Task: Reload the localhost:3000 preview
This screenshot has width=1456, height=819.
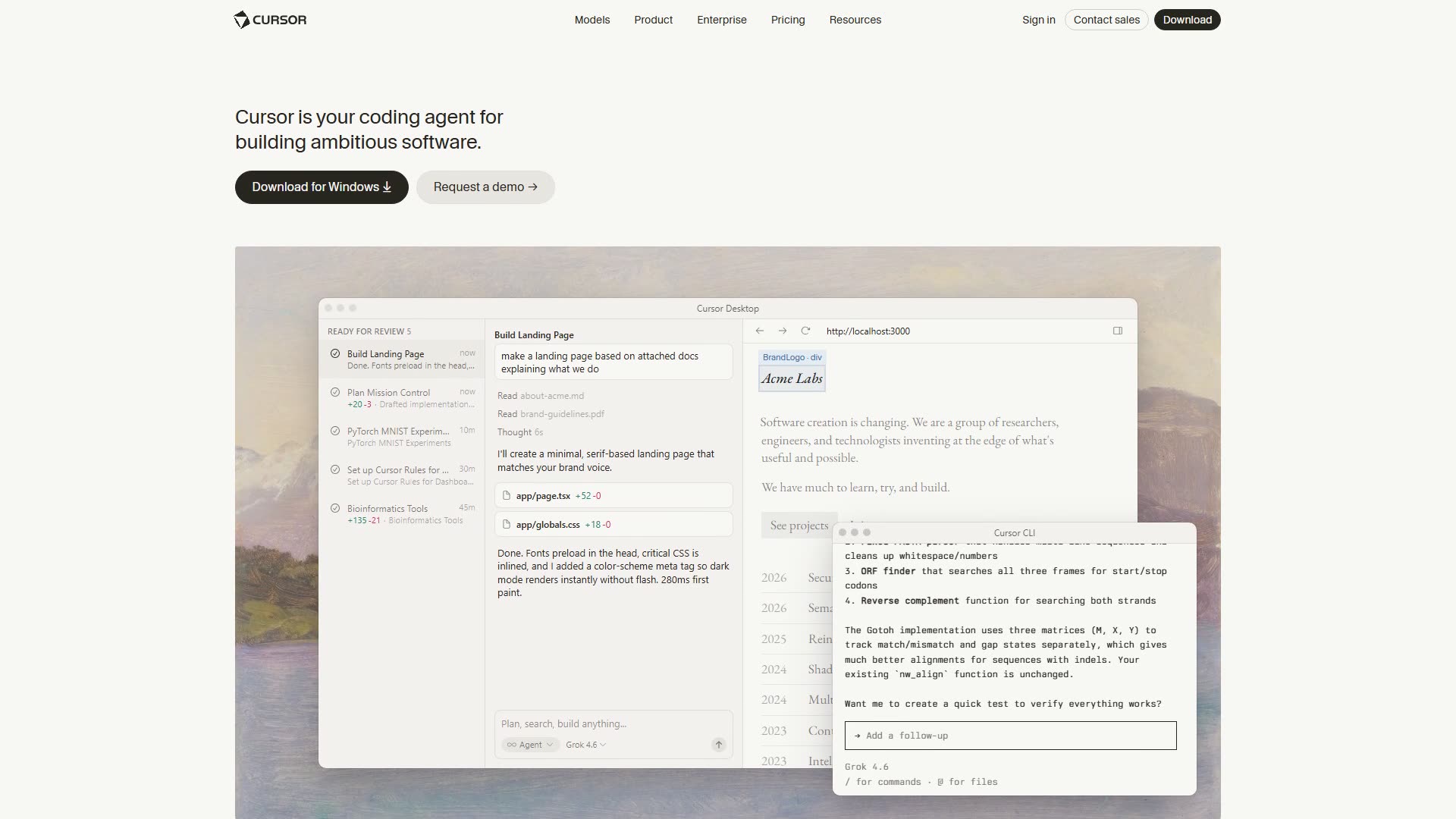Action: tap(805, 331)
